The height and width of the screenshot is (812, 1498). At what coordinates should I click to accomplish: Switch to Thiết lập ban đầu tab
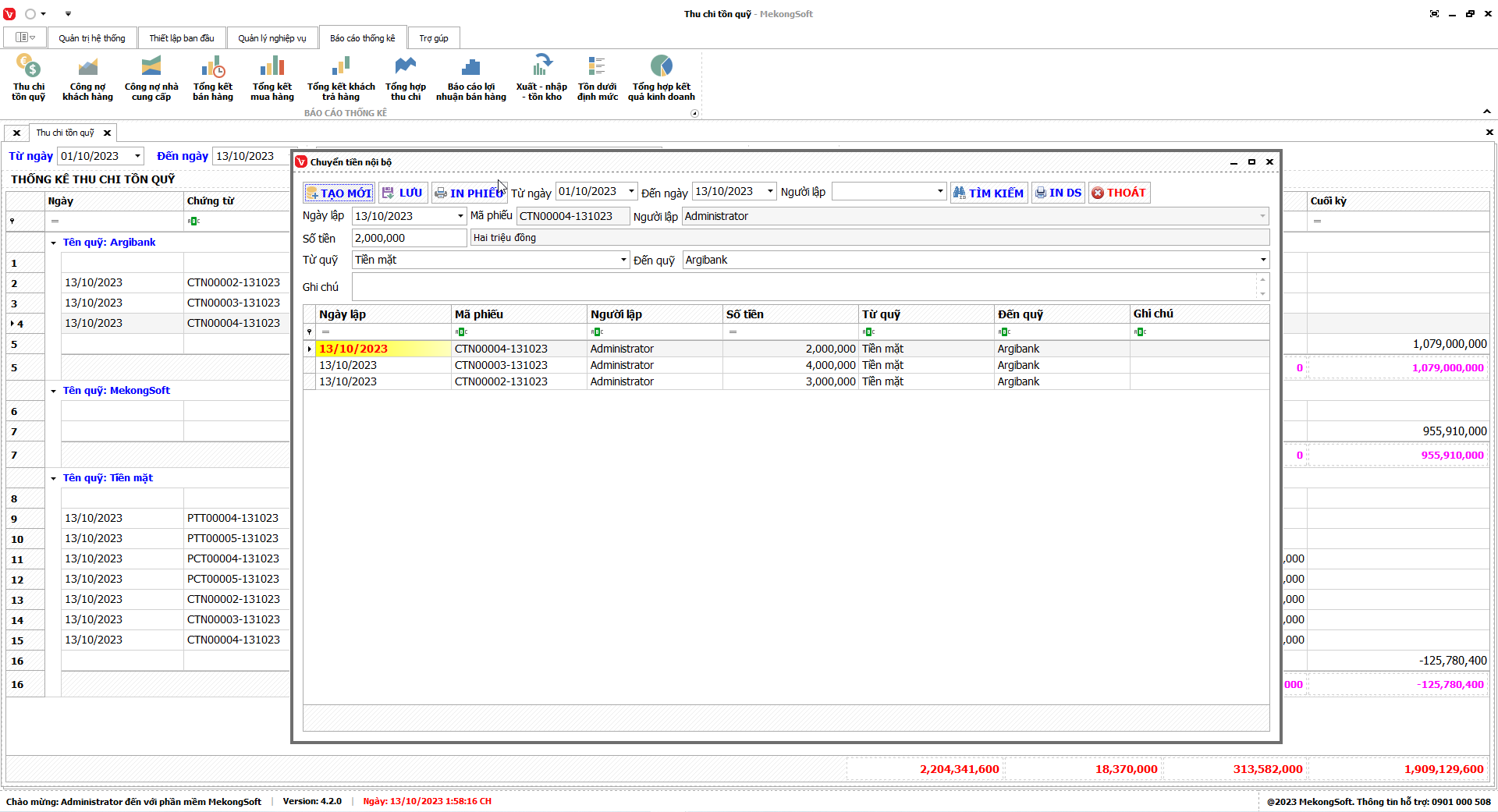(x=181, y=38)
